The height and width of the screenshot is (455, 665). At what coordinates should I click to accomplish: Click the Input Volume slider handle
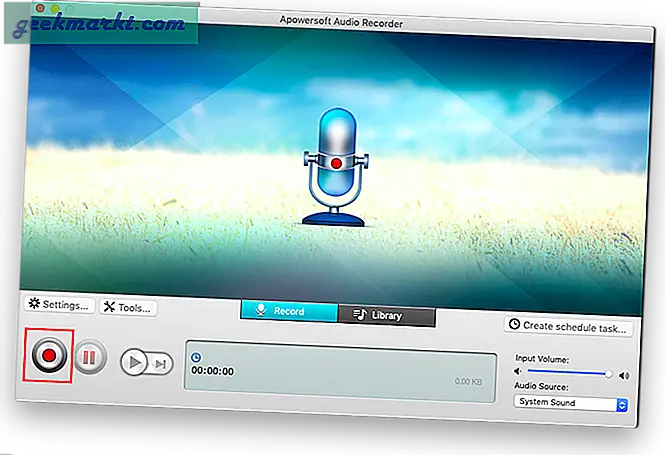pyautogui.click(x=609, y=373)
